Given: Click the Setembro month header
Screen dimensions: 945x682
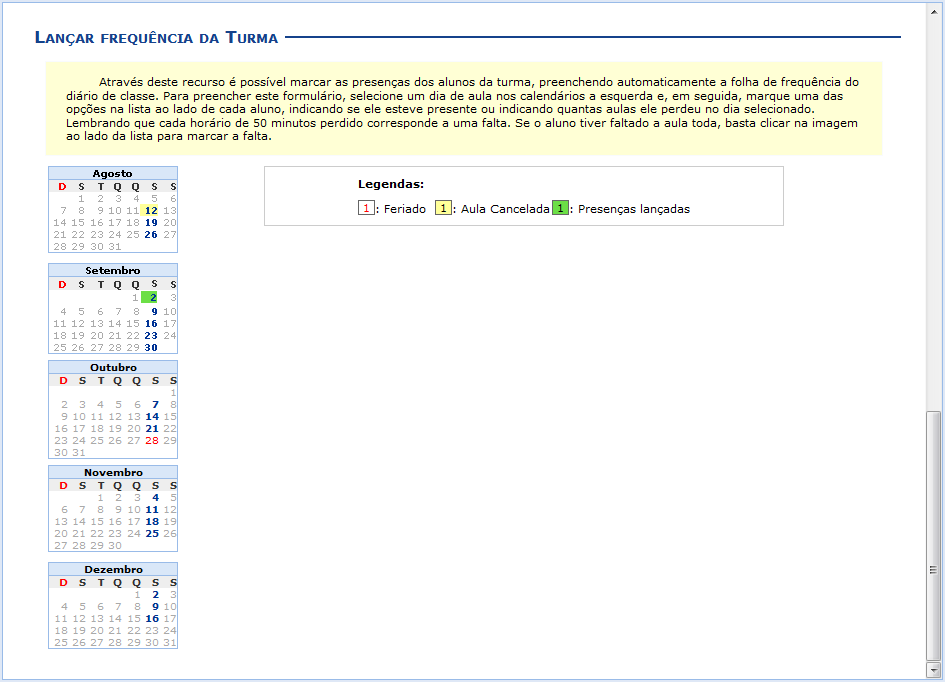Looking at the screenshot, I should coord(113,271).
